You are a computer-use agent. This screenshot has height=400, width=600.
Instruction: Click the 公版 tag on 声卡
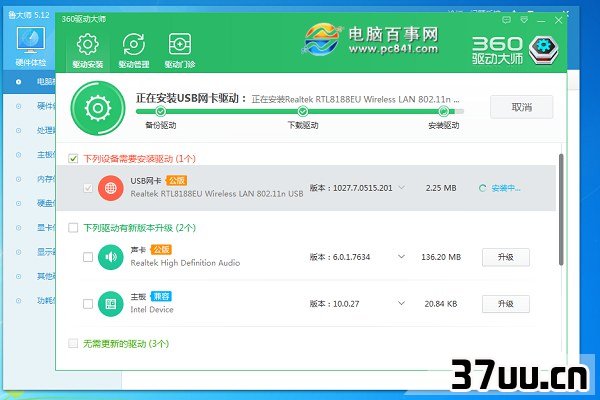pyautogui.click(x=161, y=250)
